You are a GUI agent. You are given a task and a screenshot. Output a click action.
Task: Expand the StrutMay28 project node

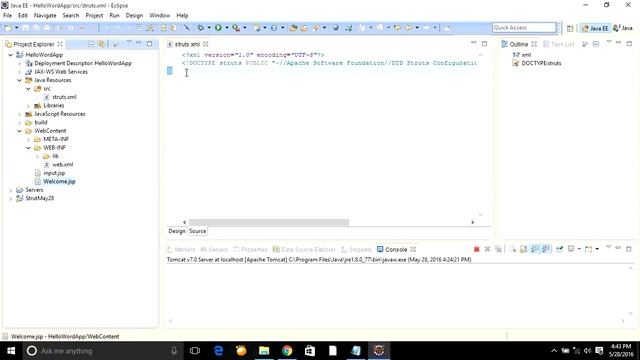click(x=10, y=198)
